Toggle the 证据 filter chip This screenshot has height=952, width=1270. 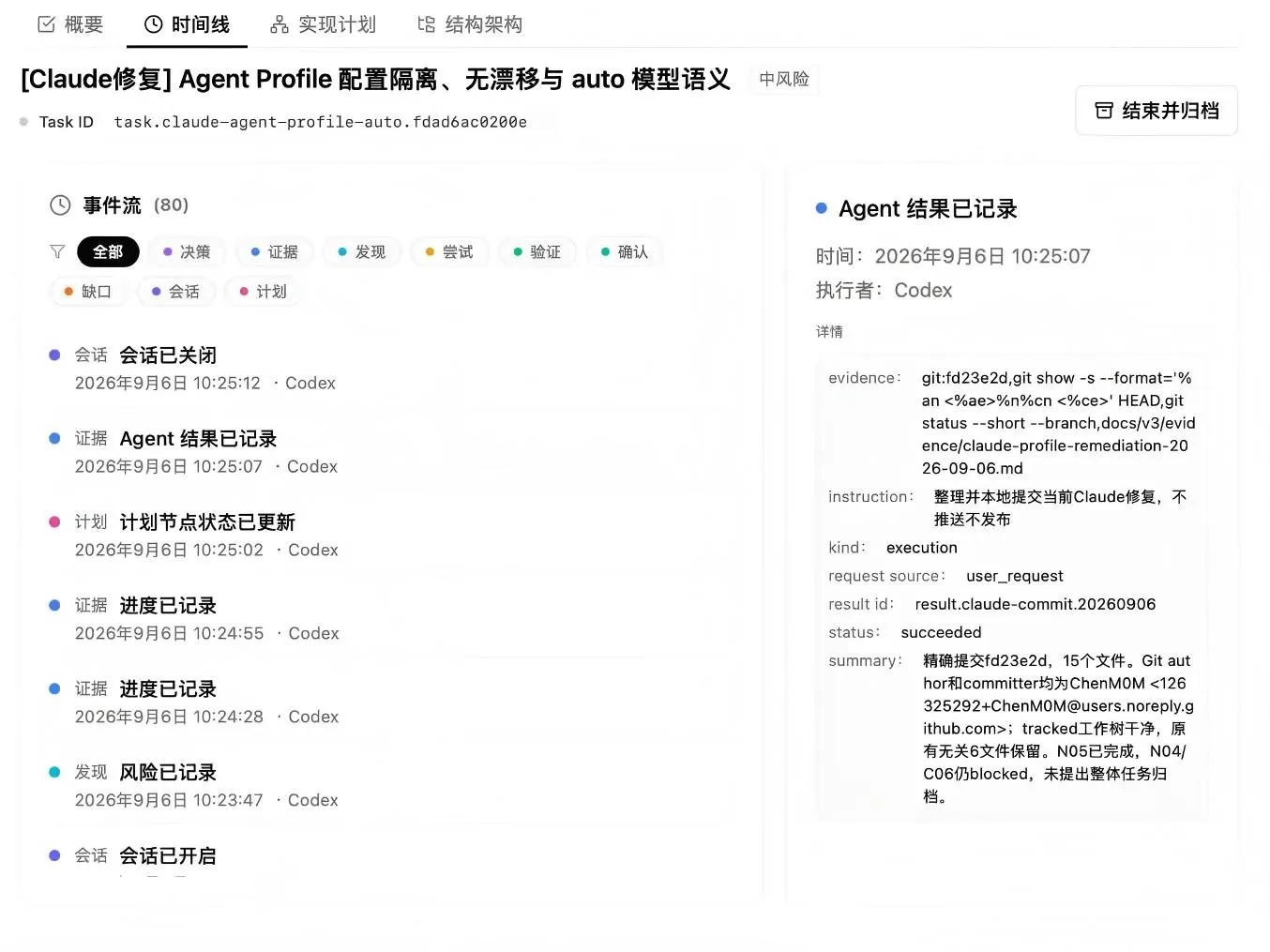275,251
